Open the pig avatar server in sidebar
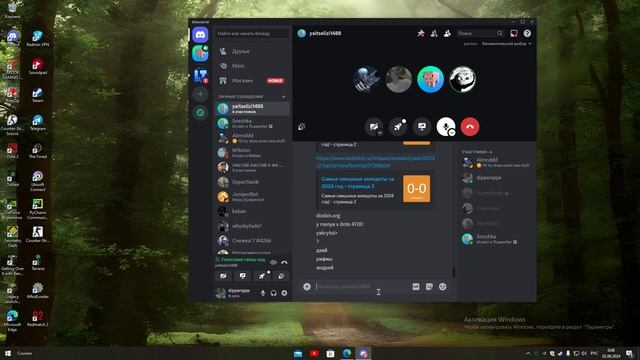The height and width of the screenshot is (360, 640). coord(200,53)
